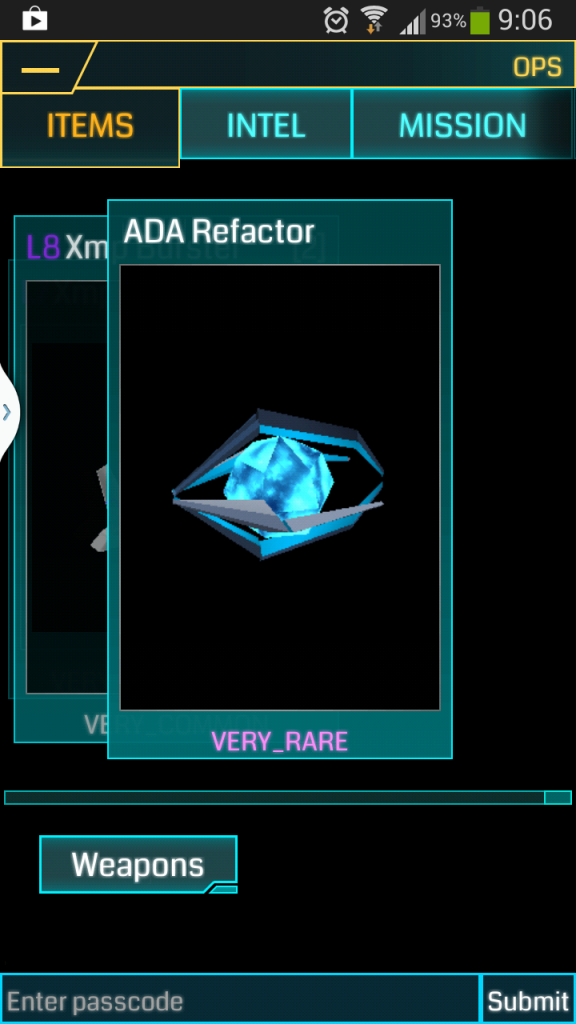Tap the alarm clock status icon
576x1024 pixels.
(336, 21)
